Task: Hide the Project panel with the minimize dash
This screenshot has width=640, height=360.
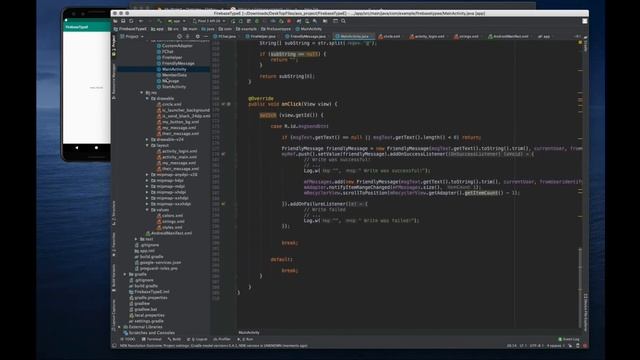Action: pos(206,36)
